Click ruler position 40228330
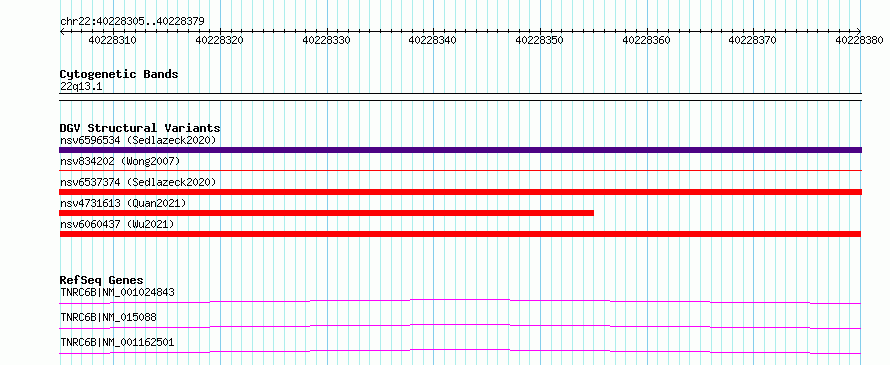 pos(326,40)
